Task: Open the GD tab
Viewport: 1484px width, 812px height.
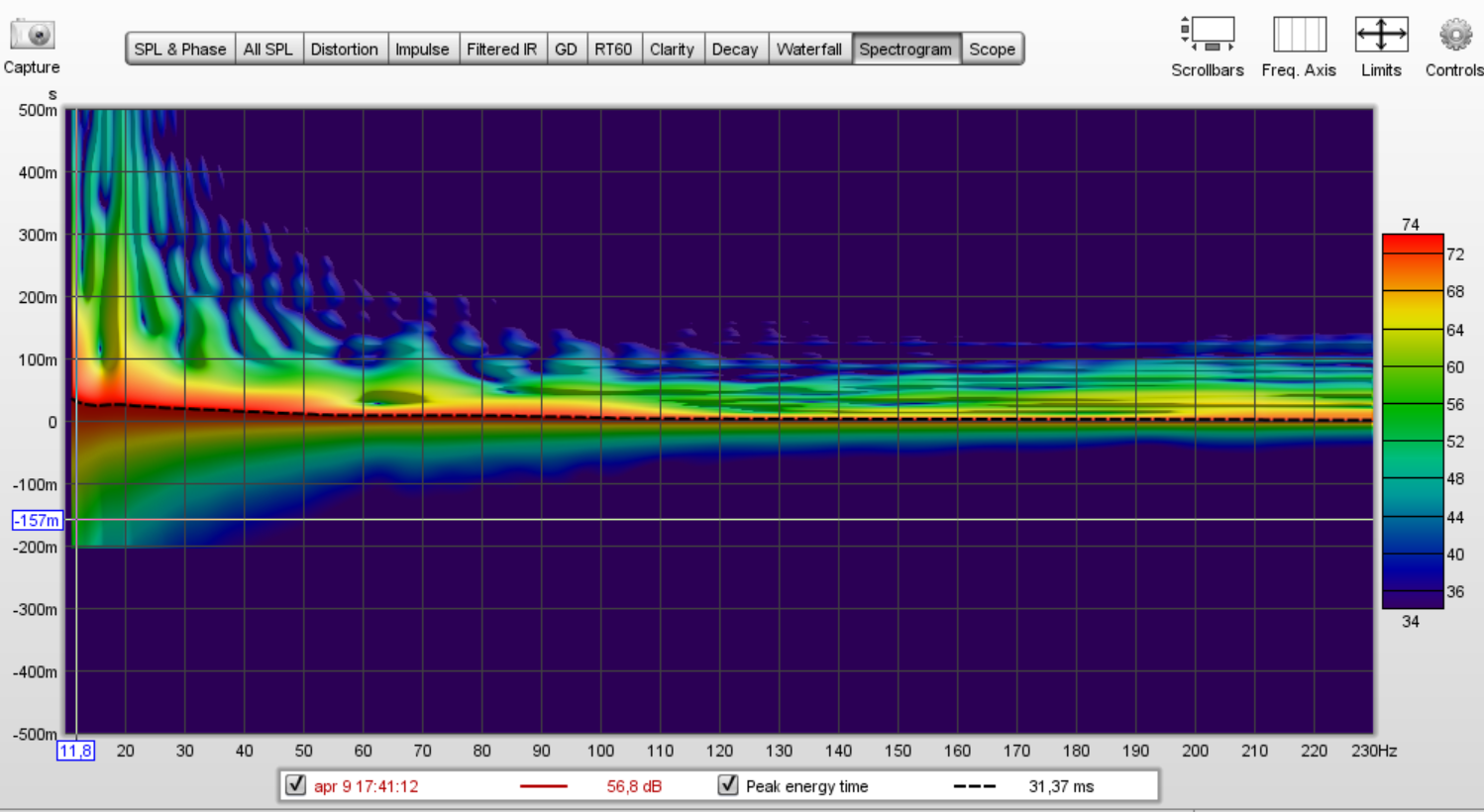Action: (566, 50)
